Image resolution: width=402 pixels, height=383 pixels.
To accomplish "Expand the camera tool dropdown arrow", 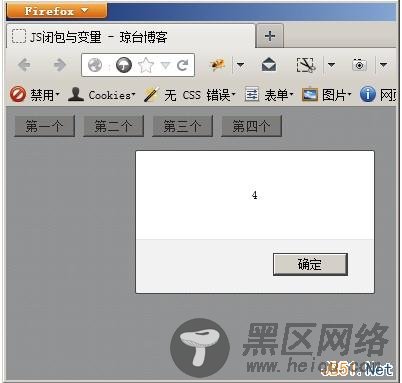I will point(384,65).
